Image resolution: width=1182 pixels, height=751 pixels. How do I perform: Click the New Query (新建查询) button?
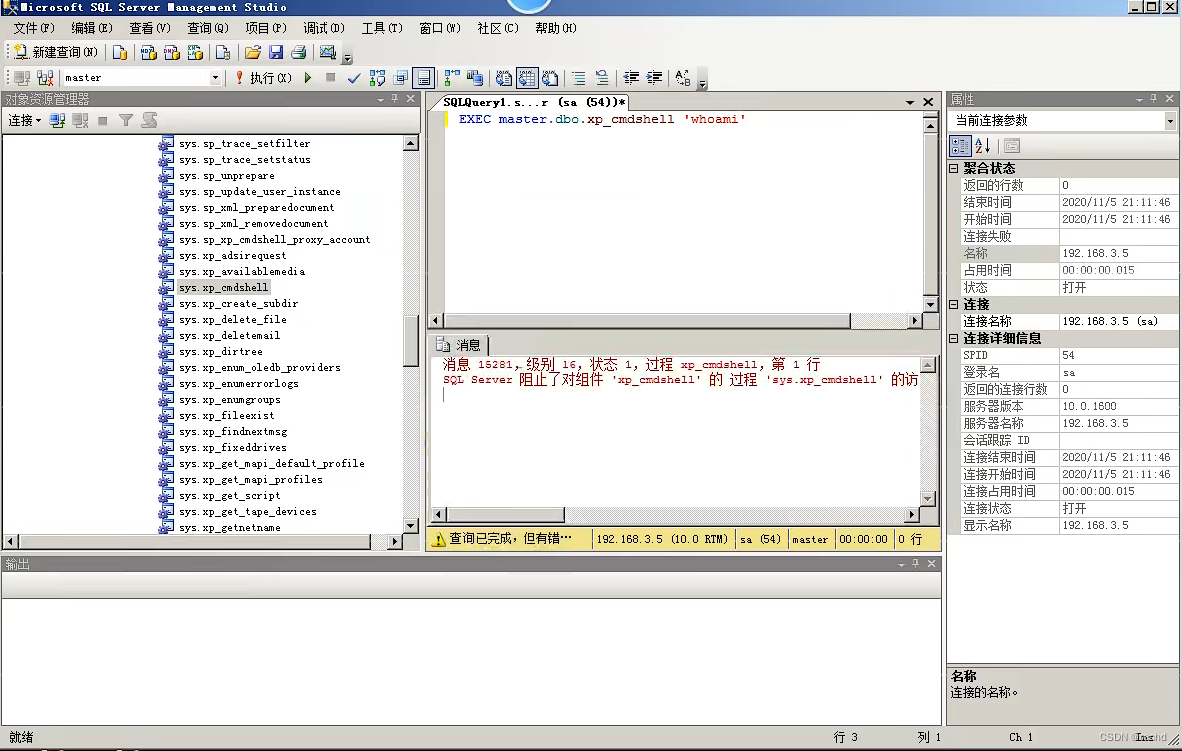tap(55, 52)
